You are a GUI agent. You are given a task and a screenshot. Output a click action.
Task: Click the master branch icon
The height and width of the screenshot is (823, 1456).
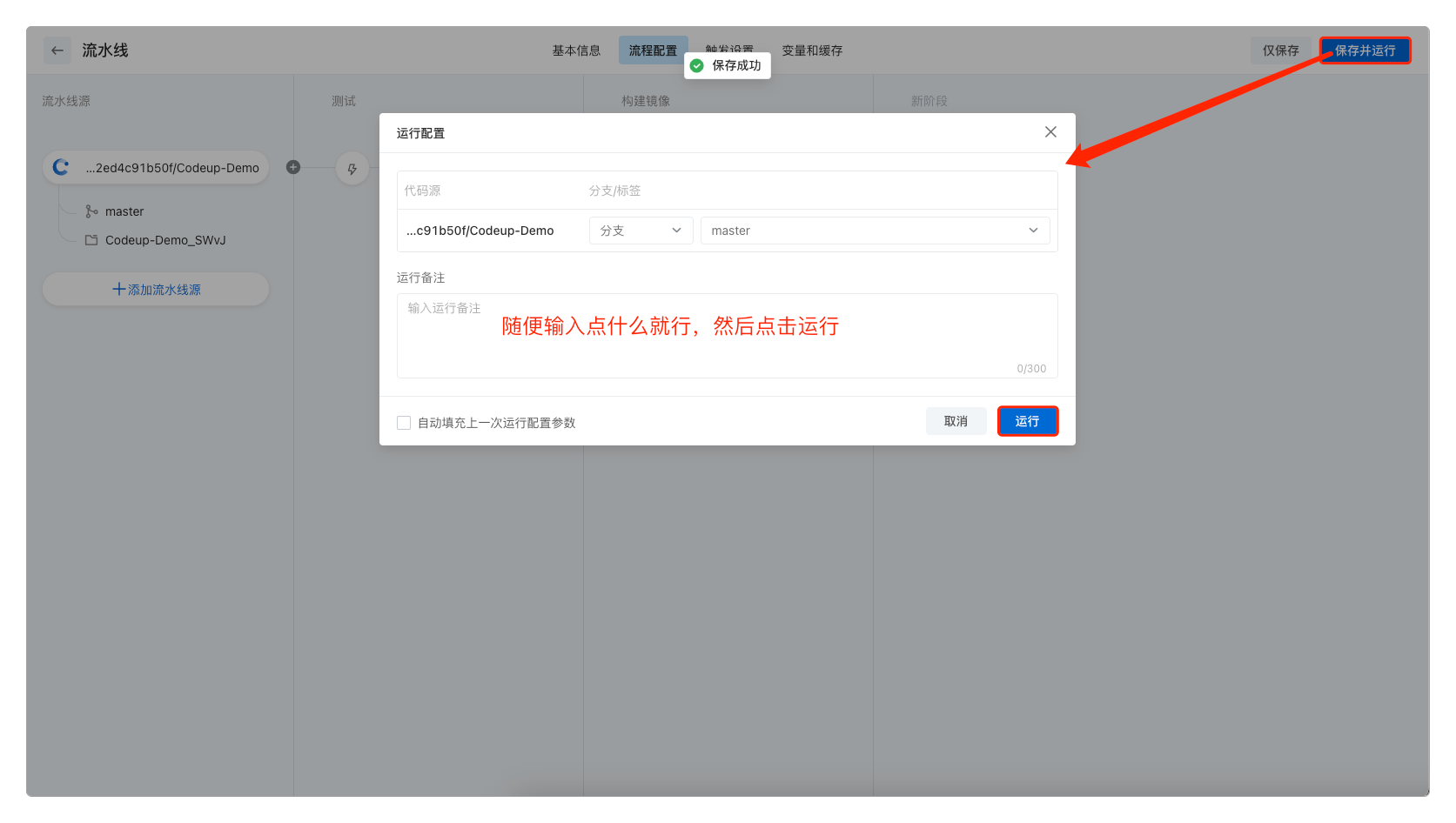tap(91, 211)
